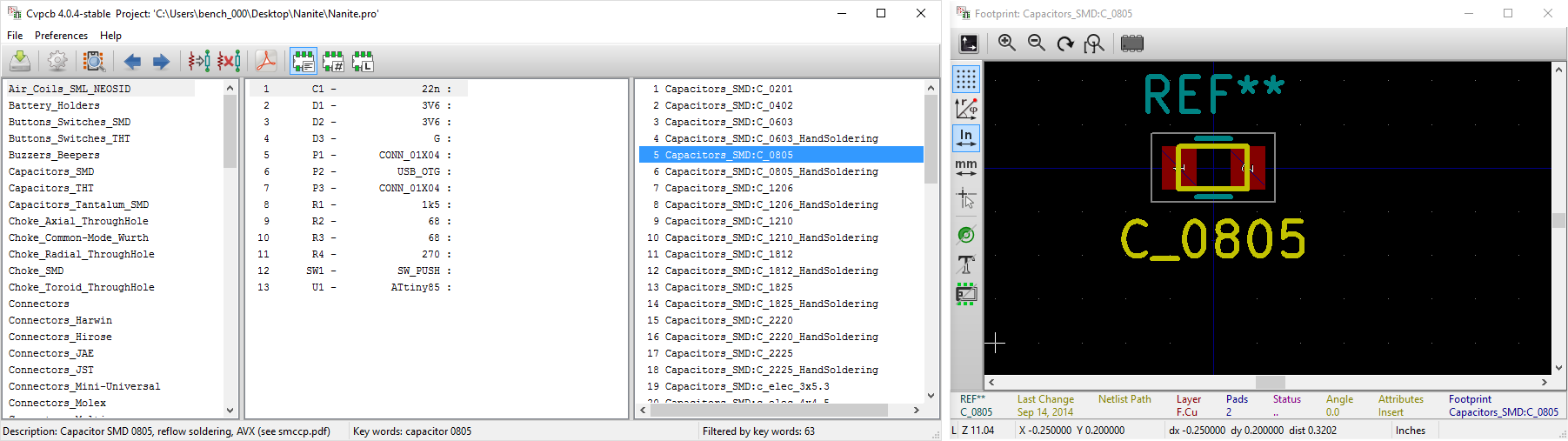Toggle filter footprints by pin count
1568x441 pixels.
point(333,61)
